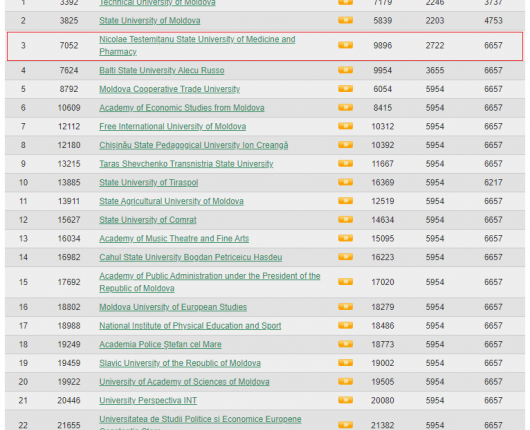Open Moldova Cooperative Trade University link
530x430 pixels.
[x=169, y=89]
